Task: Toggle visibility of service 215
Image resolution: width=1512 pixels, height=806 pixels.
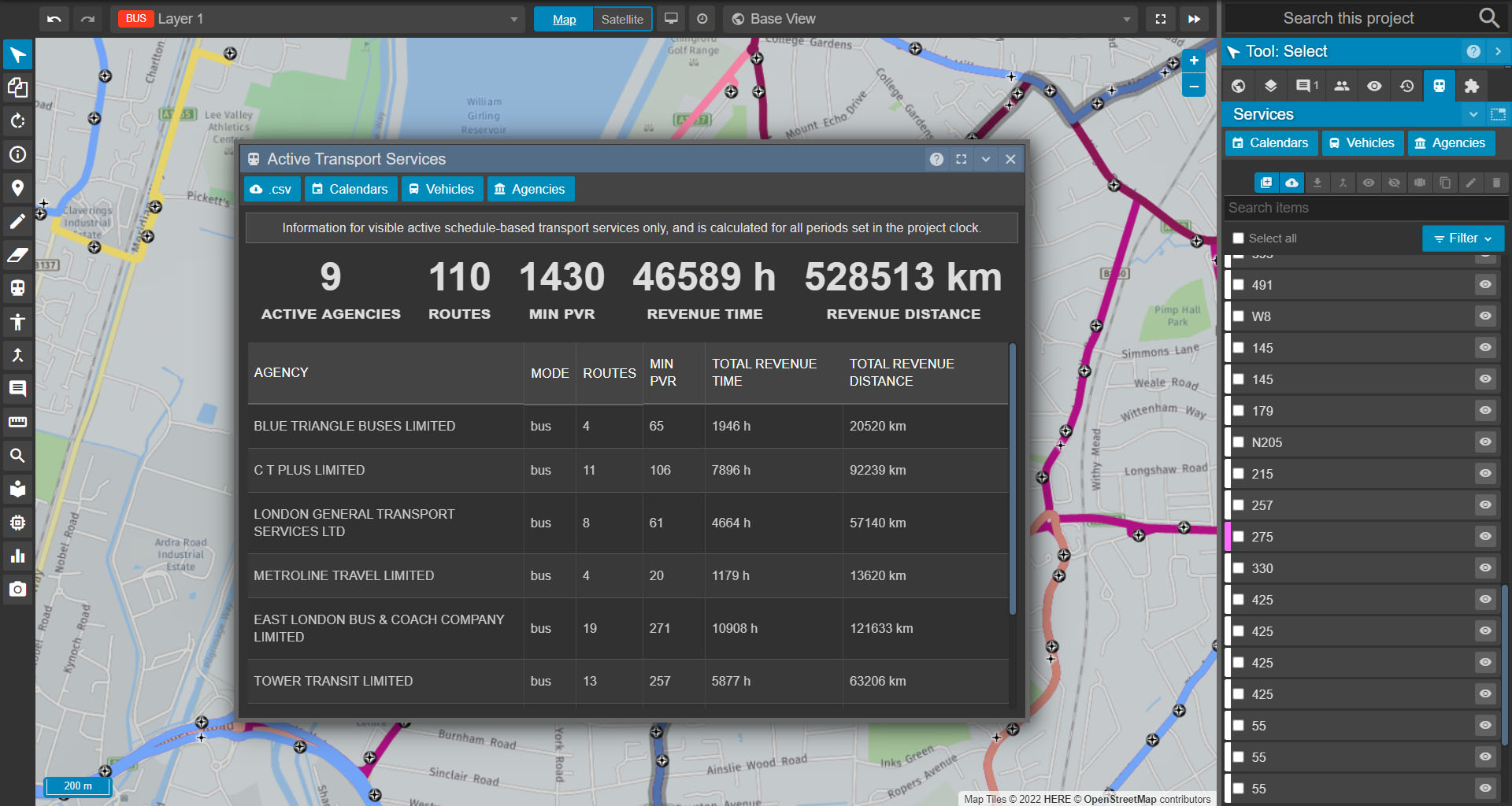Action: point(1485,473)
